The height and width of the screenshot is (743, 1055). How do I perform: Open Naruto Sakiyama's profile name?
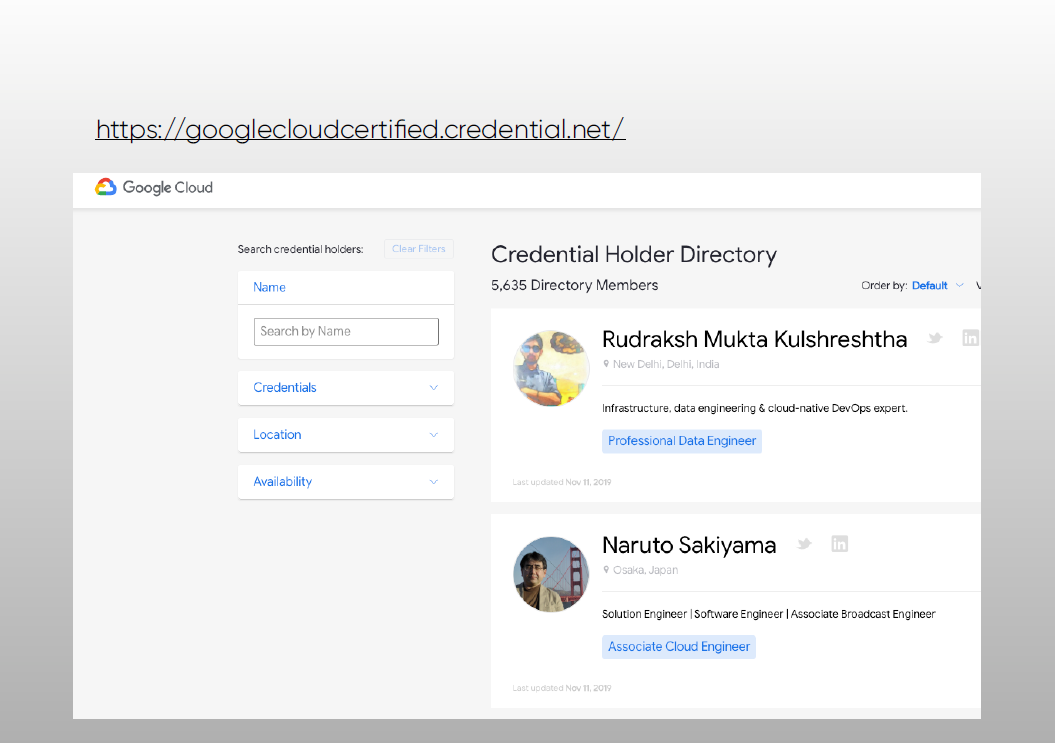coord(689,545)
